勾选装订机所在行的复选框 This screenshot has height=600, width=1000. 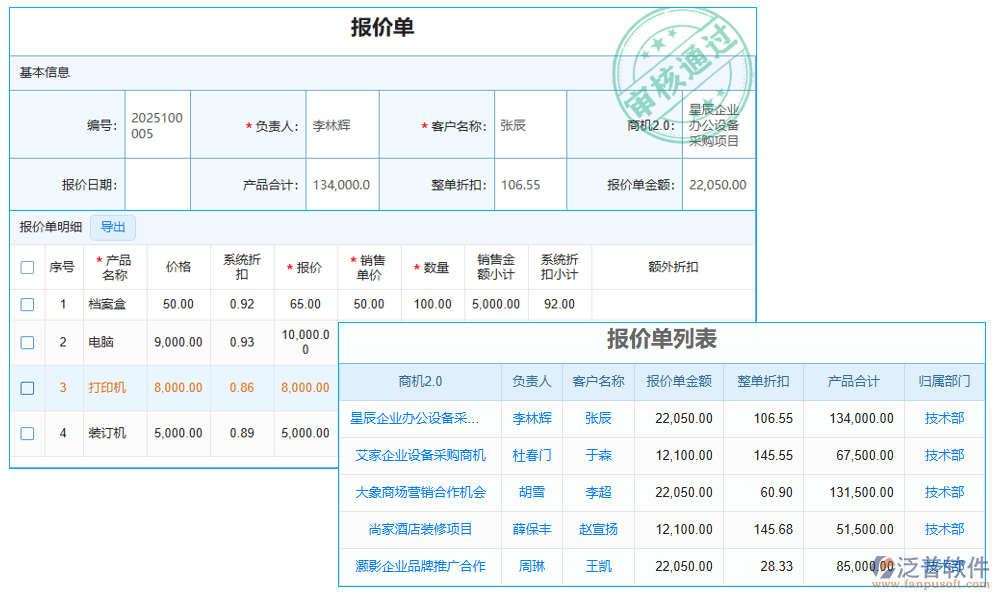point(27,433)
